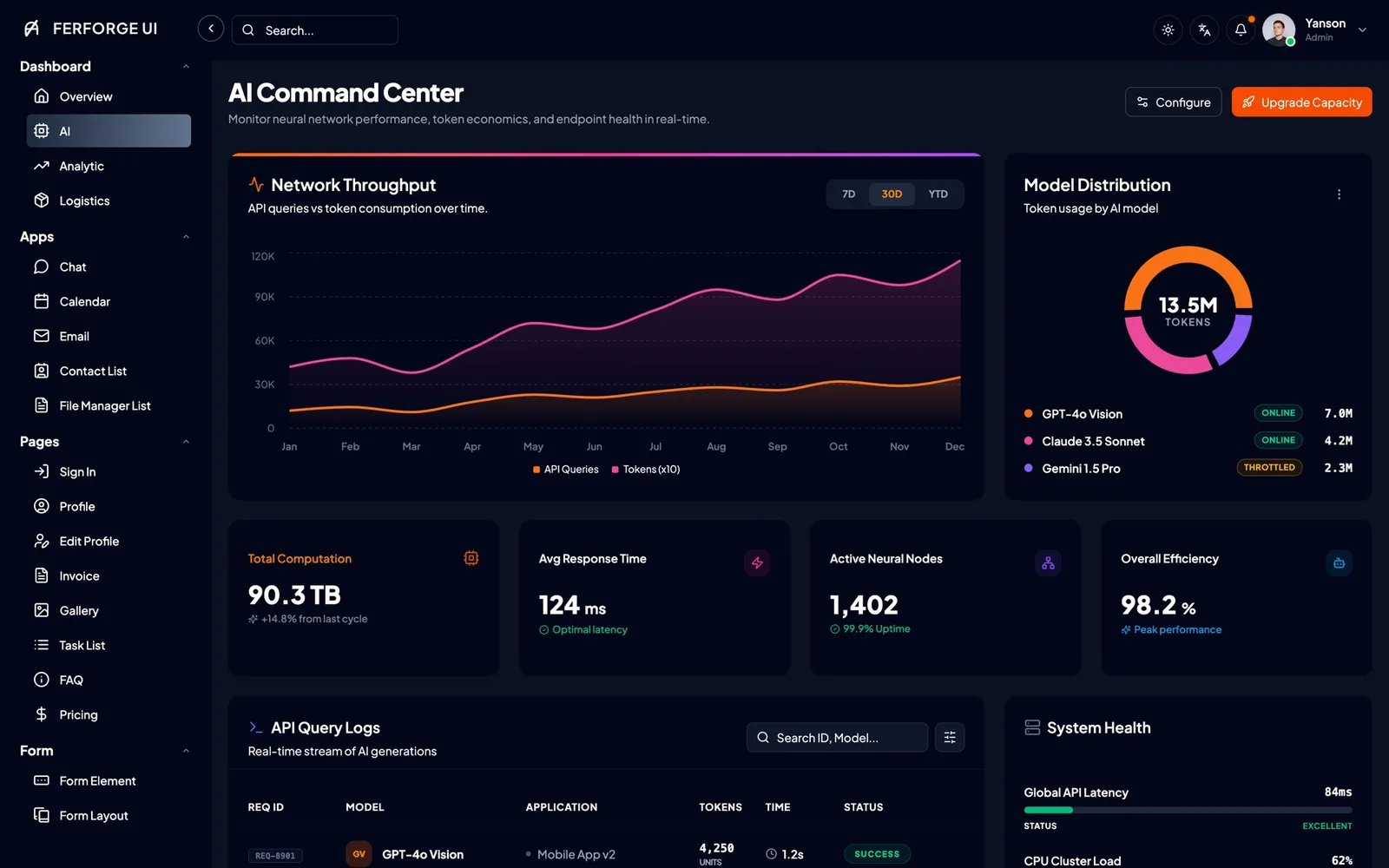Click the Ferforge UI logo icon
Image resolution: width=1389 pixels, height=868 pixels.
(x=32, y=29)
